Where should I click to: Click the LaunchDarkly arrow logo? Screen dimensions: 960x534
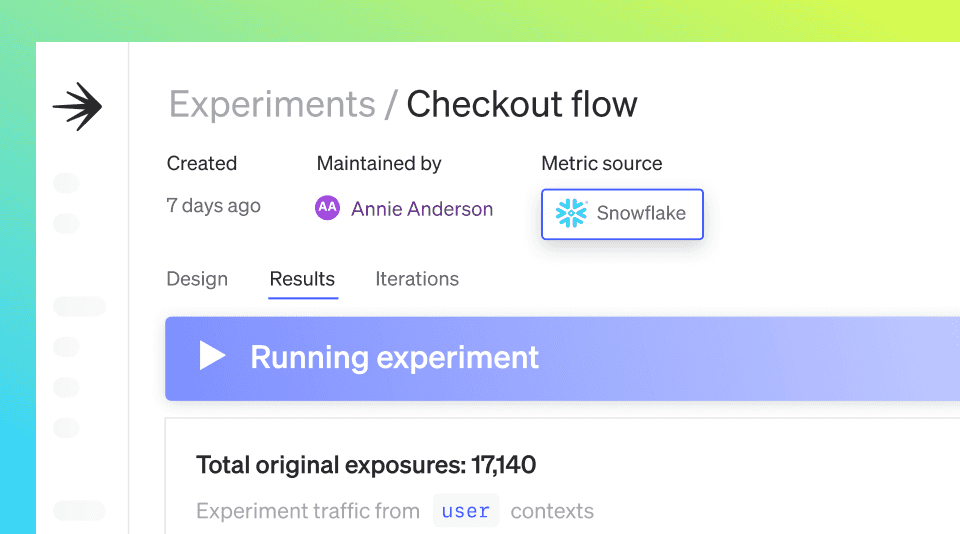(x=78, y=106)
